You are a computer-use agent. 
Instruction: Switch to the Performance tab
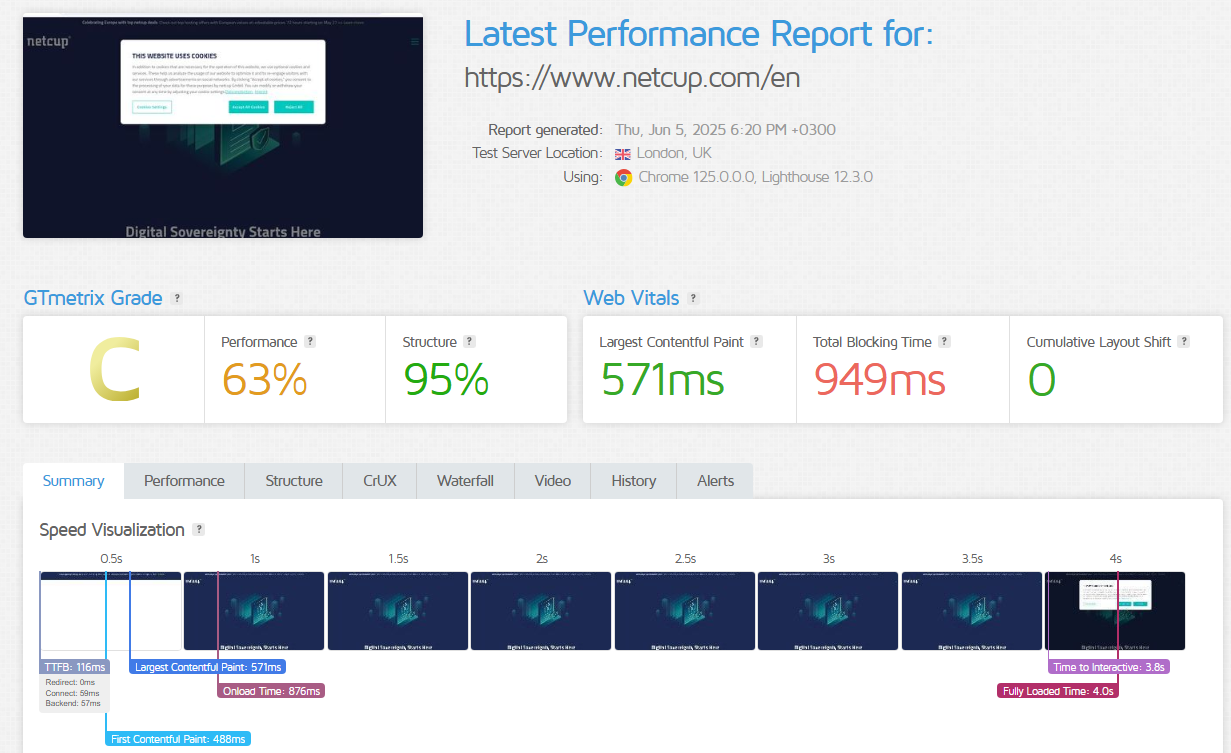184,481
